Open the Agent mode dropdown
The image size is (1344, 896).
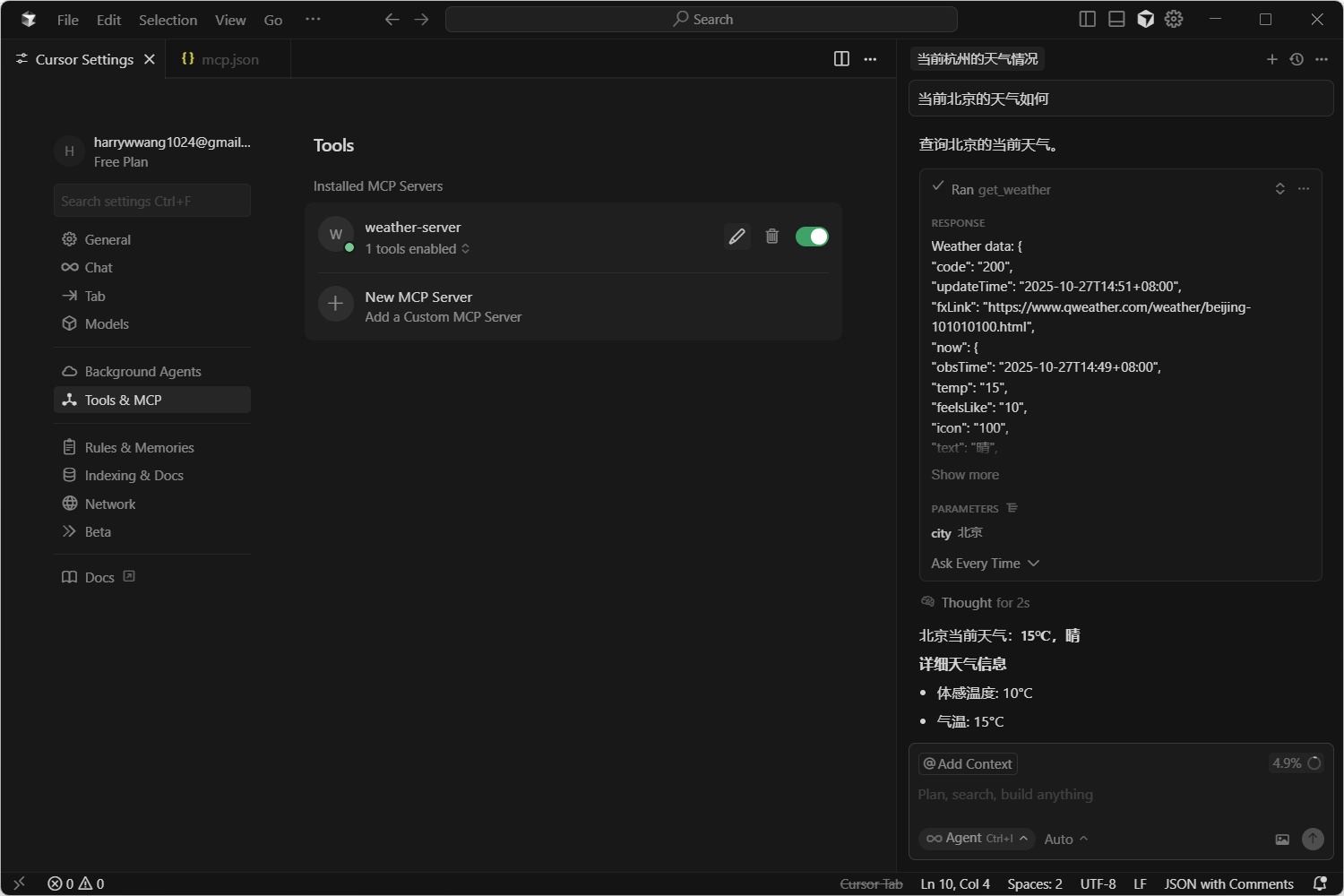point(977,839)
